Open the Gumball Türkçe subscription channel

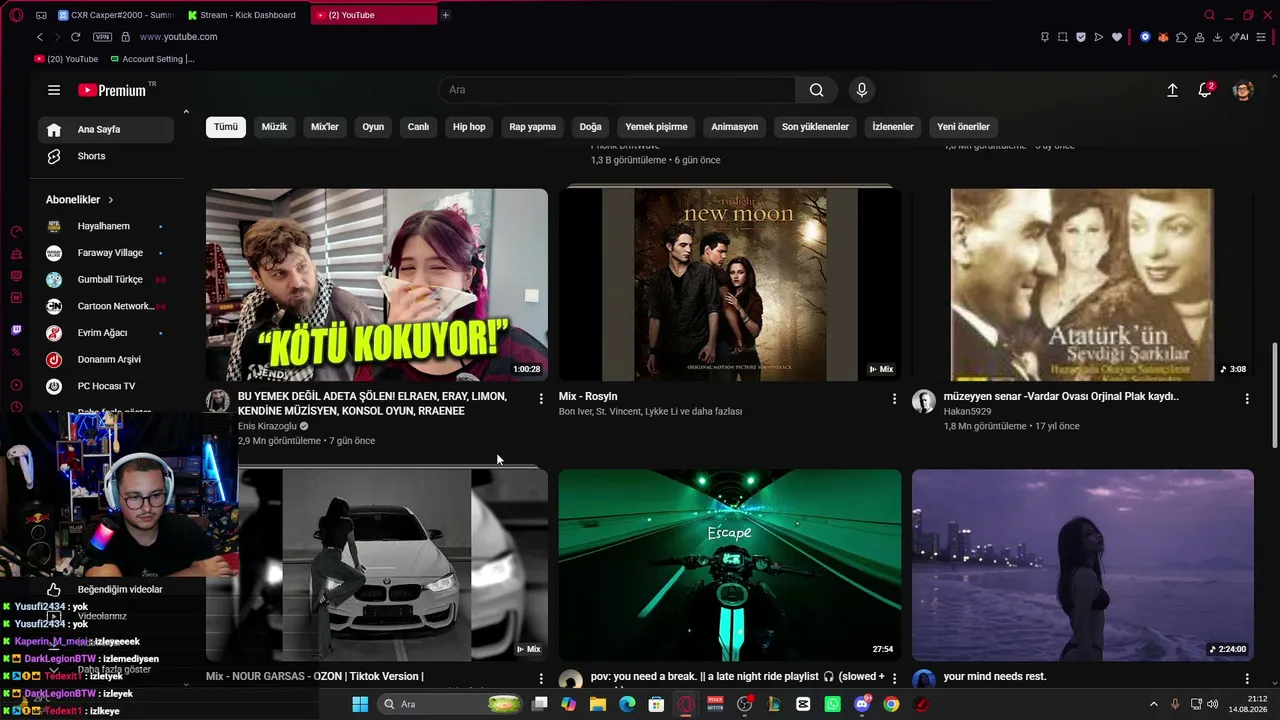click(106, 280)
